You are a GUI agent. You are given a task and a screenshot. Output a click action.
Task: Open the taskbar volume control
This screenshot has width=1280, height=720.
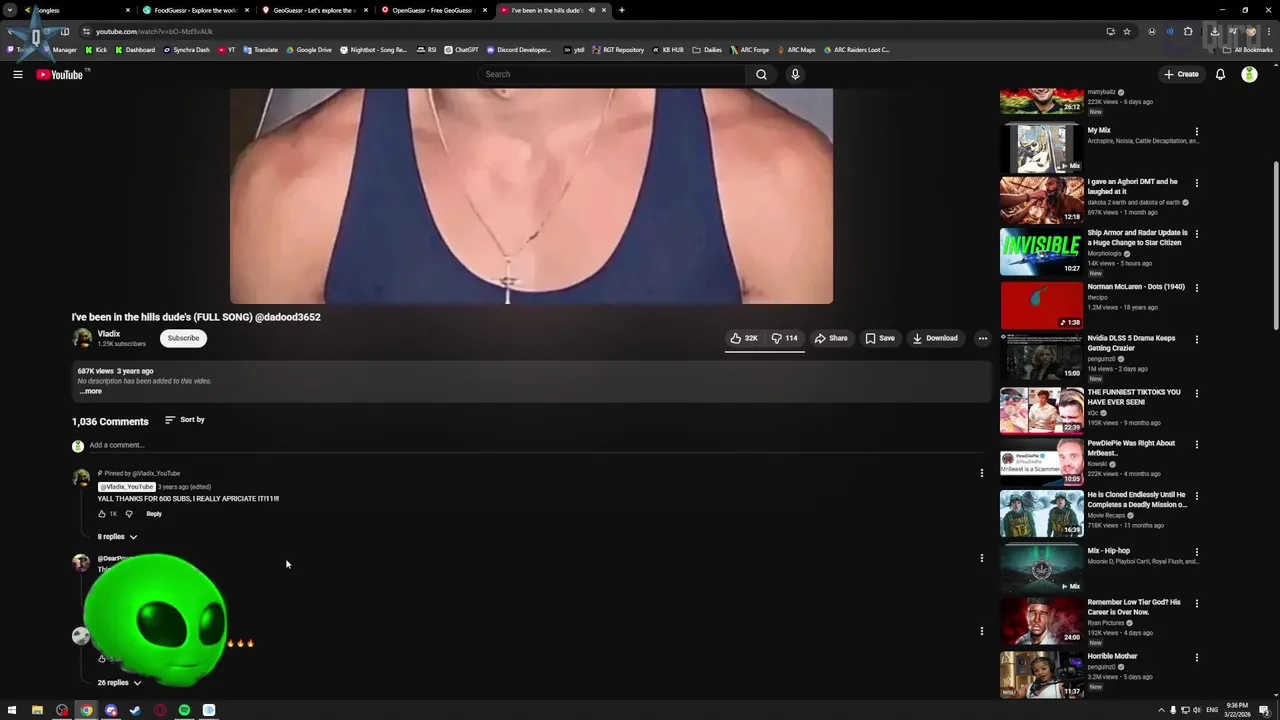[1197, 710]
